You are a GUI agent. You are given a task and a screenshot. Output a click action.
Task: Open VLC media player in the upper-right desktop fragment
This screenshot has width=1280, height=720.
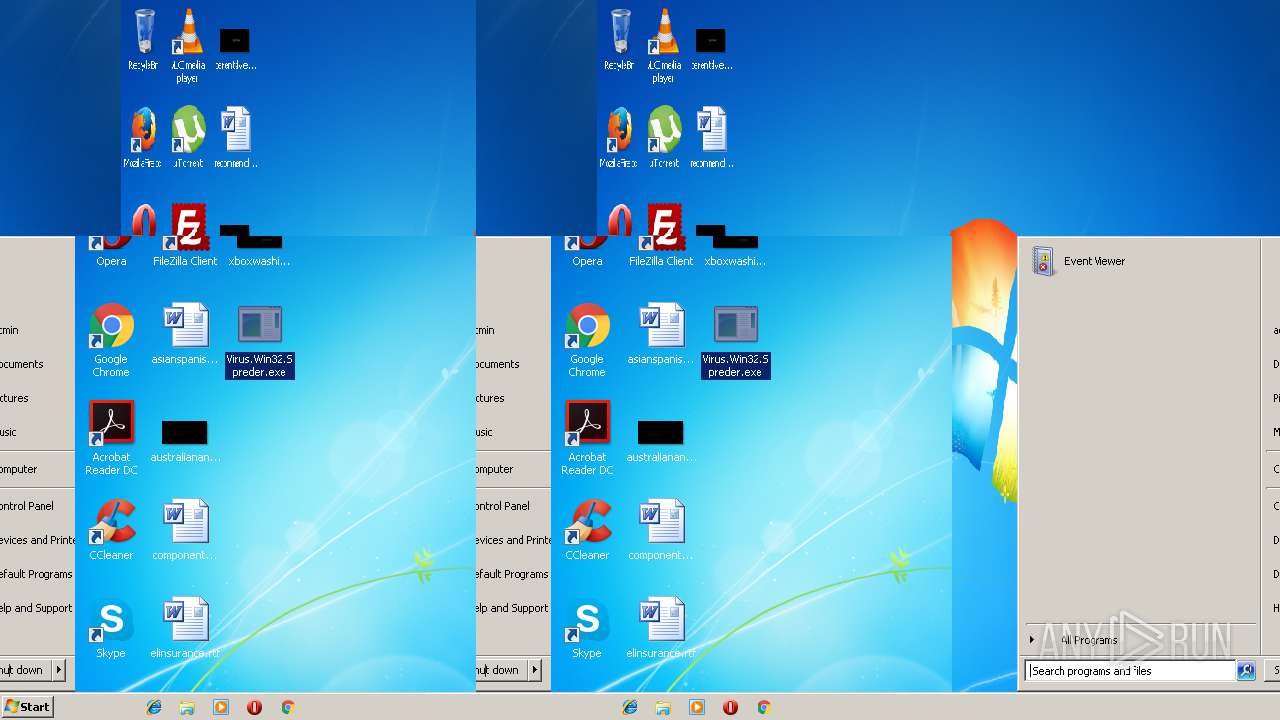pyautogui.click(x=664, y=45)
